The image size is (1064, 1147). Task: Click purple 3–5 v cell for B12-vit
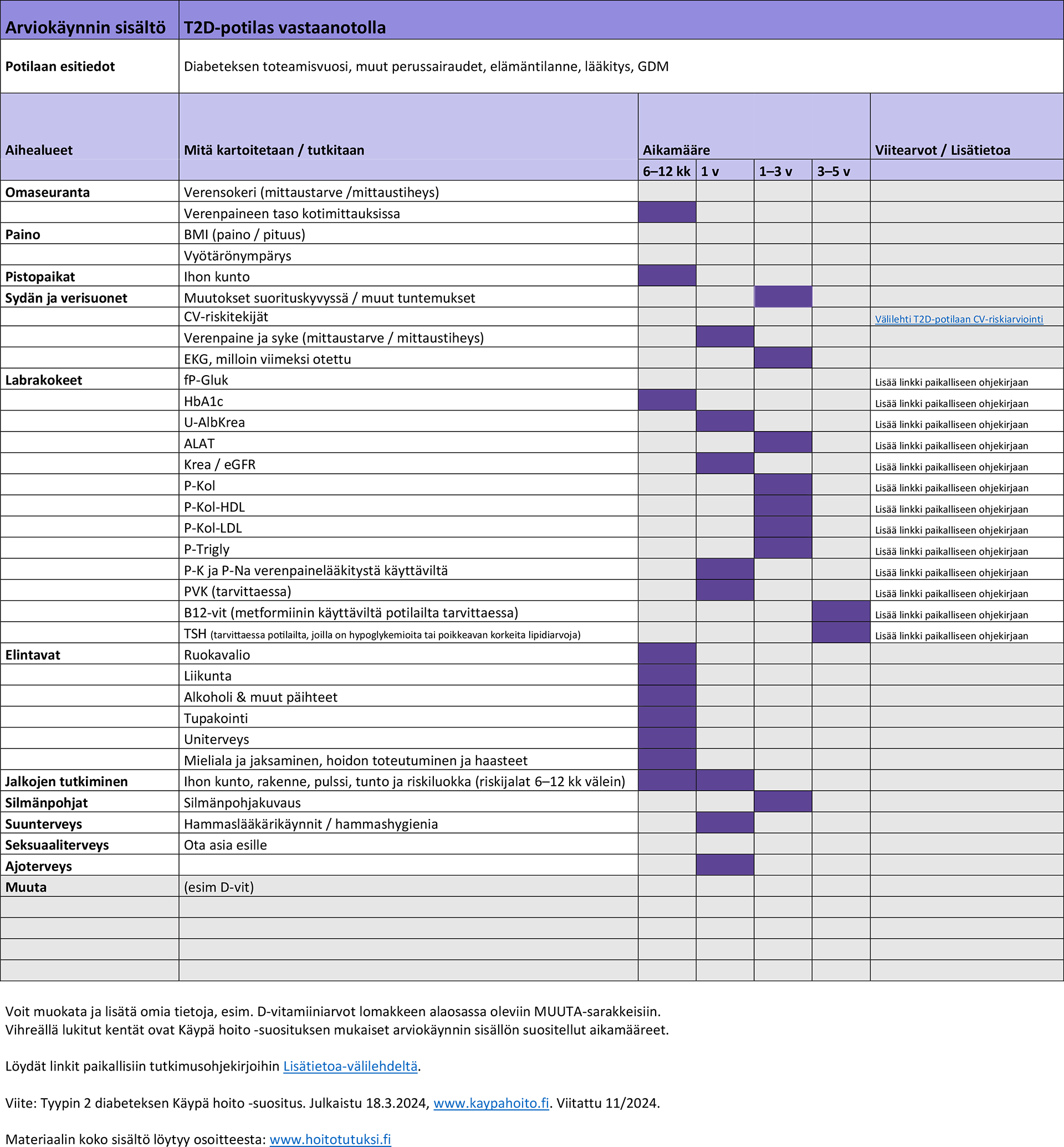coord(841,612)
